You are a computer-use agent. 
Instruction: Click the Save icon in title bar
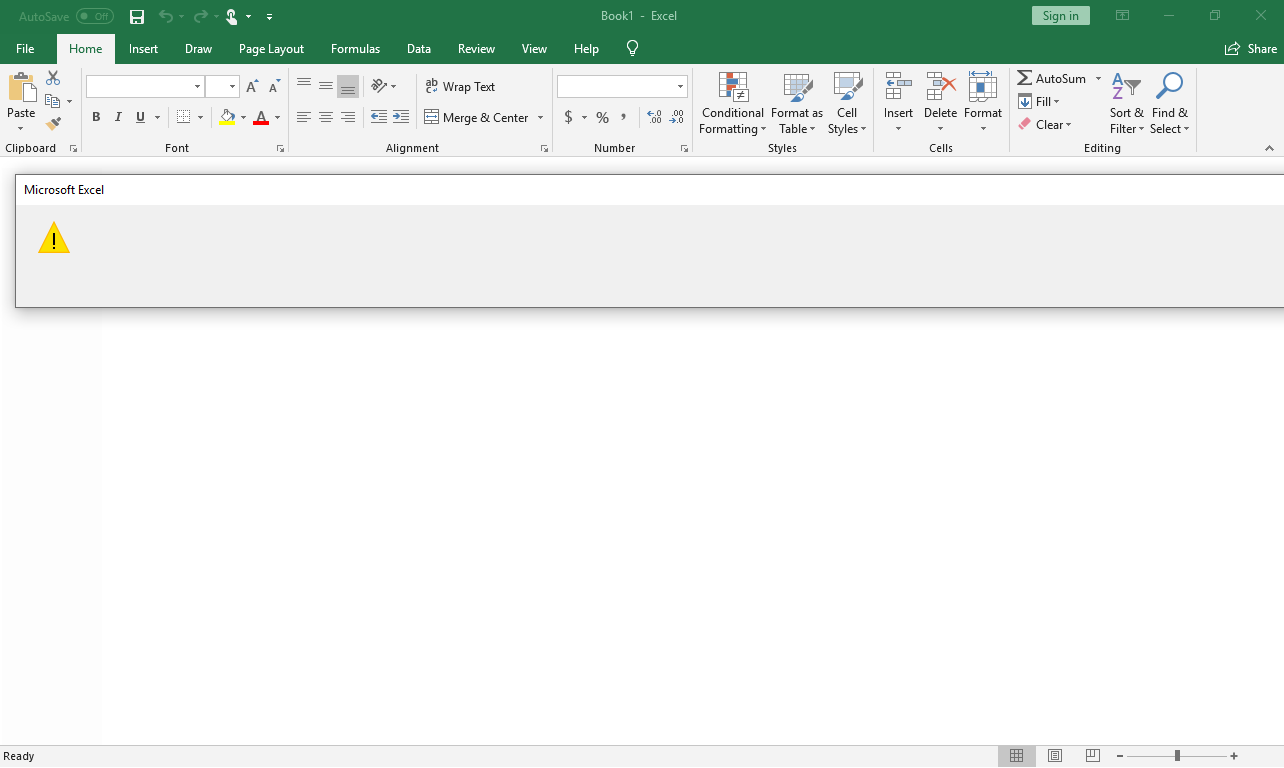click(x=137, y=16)
